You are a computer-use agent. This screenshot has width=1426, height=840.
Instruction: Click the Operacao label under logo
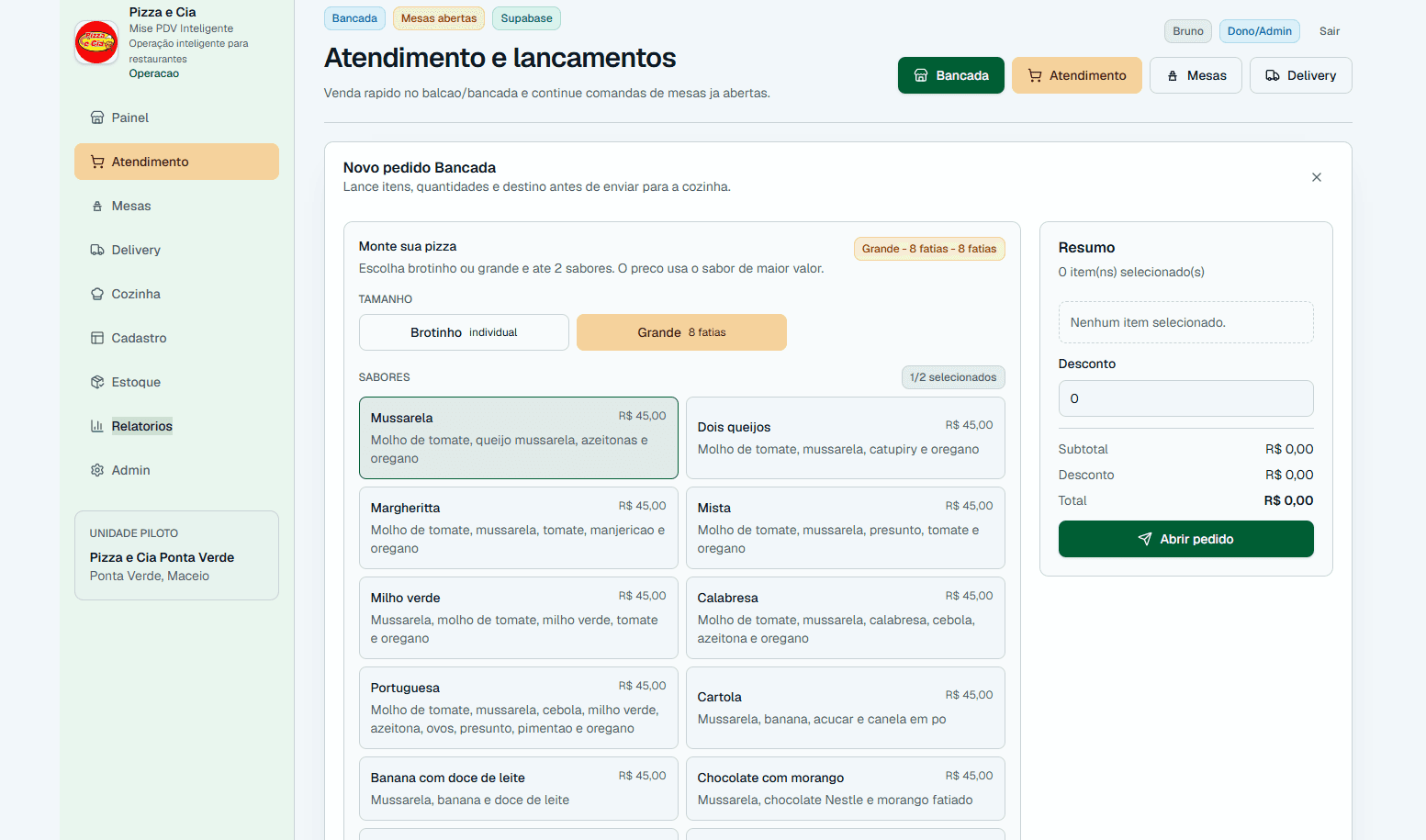(154, 73)
